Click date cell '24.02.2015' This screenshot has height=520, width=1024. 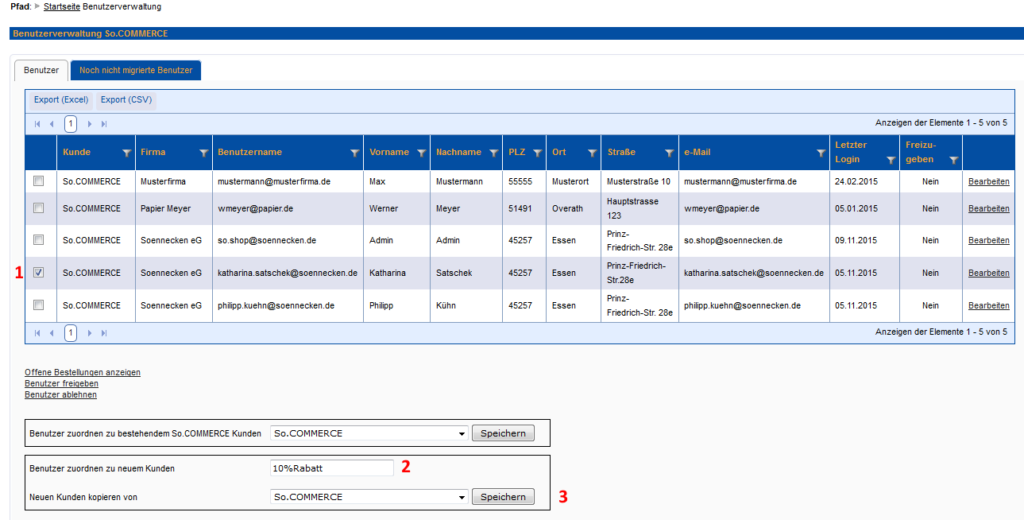click(856, 182)
